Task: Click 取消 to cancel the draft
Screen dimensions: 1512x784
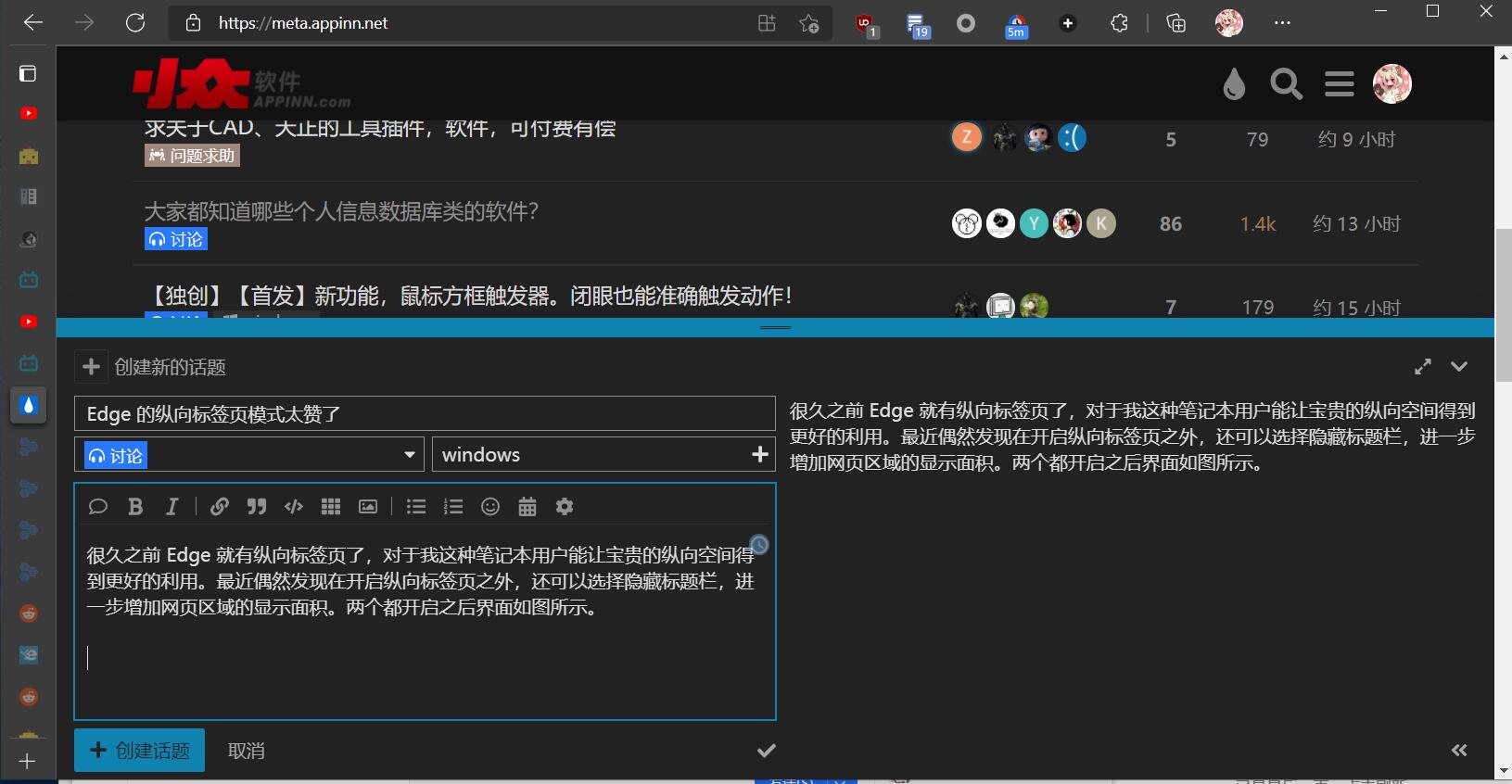Action: pyautogui.click(x=247, y=751)
